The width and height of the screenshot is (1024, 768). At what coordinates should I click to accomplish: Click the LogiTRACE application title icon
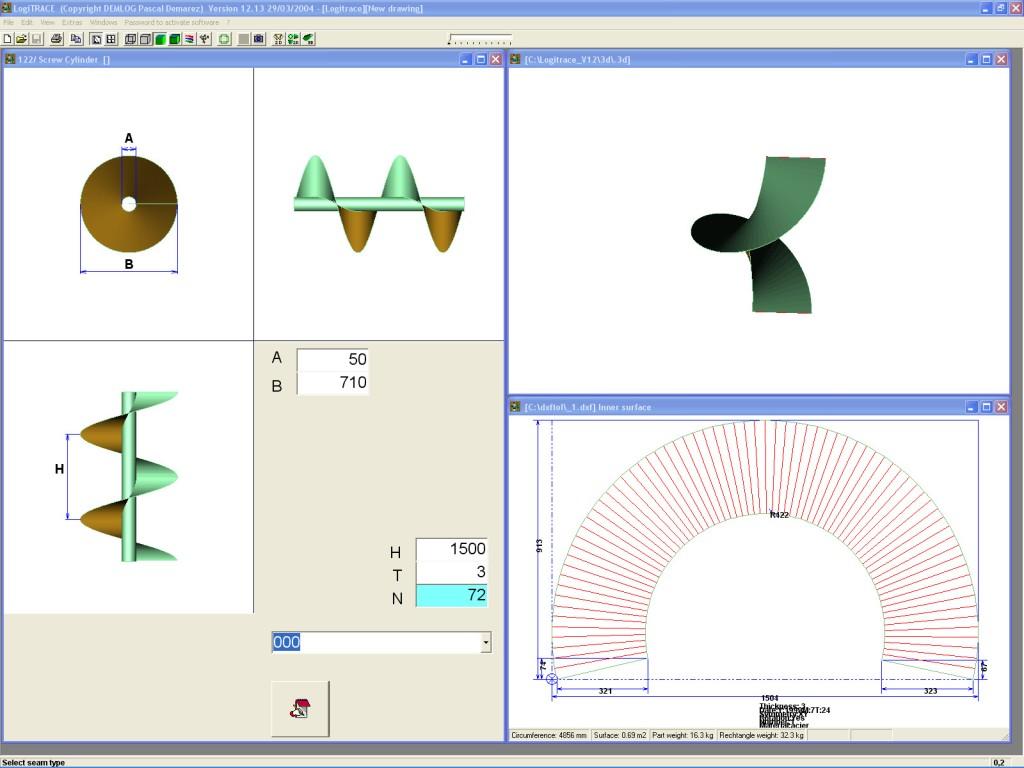click(x=7, y=8)
